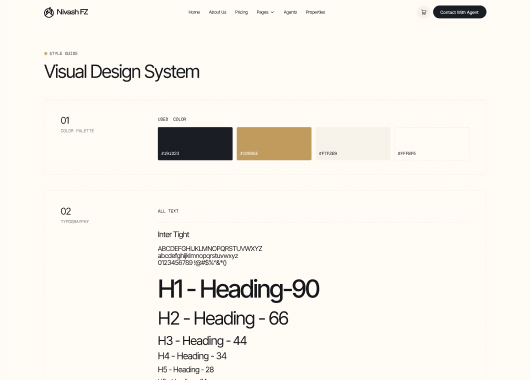Click the uppercase alphabet sample line
The image size is (531, 380).
[x=210, y=249]
